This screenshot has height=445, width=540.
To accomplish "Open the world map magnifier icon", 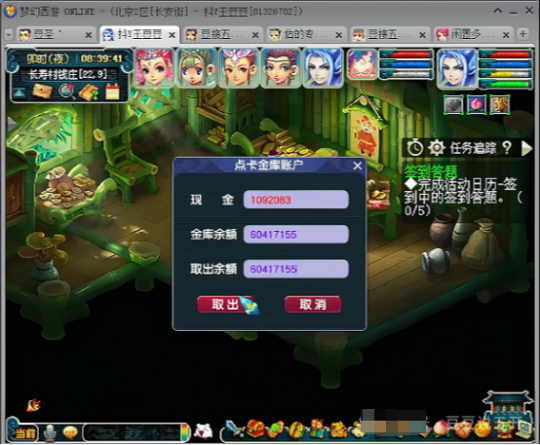I will tap(66, 92).
